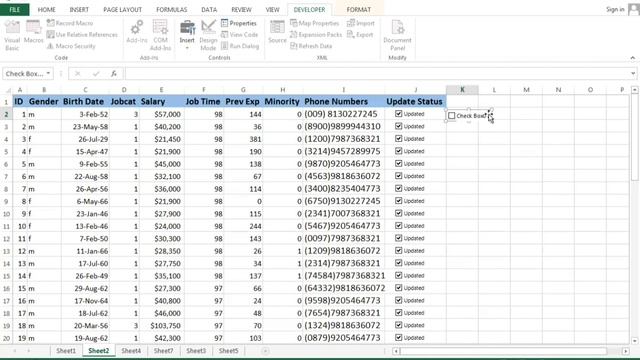Select cell with $103,750 salary

pos(161,326)
